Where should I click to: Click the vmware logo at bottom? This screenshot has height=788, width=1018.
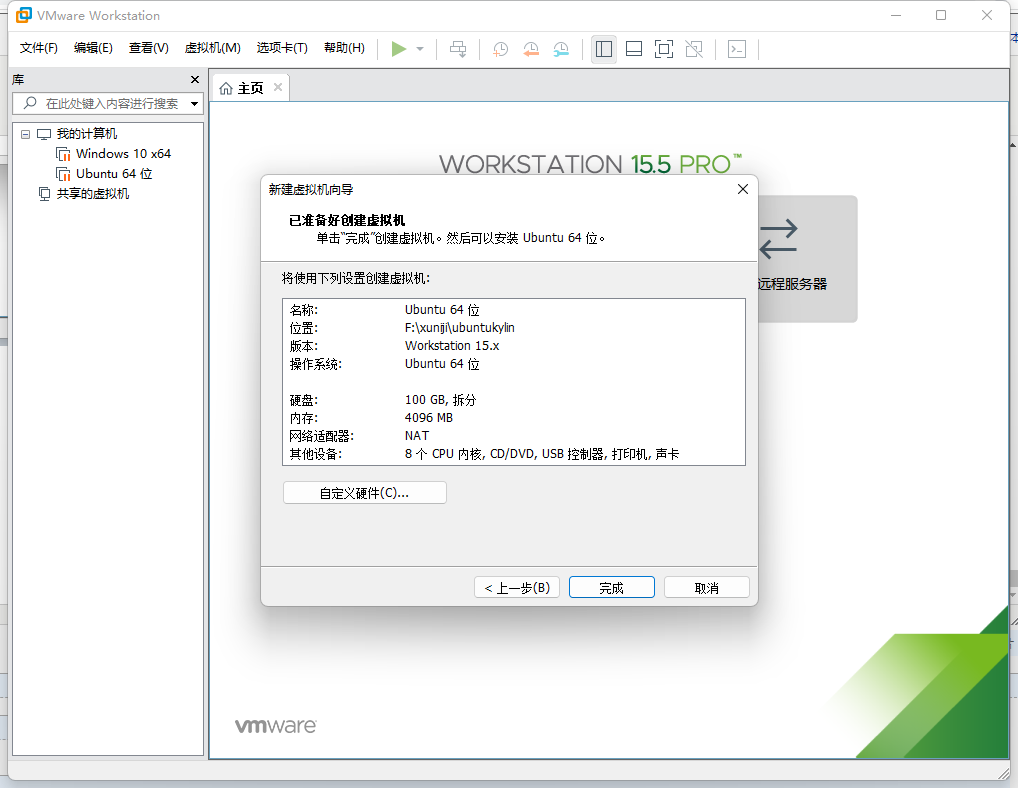(275, 726)
